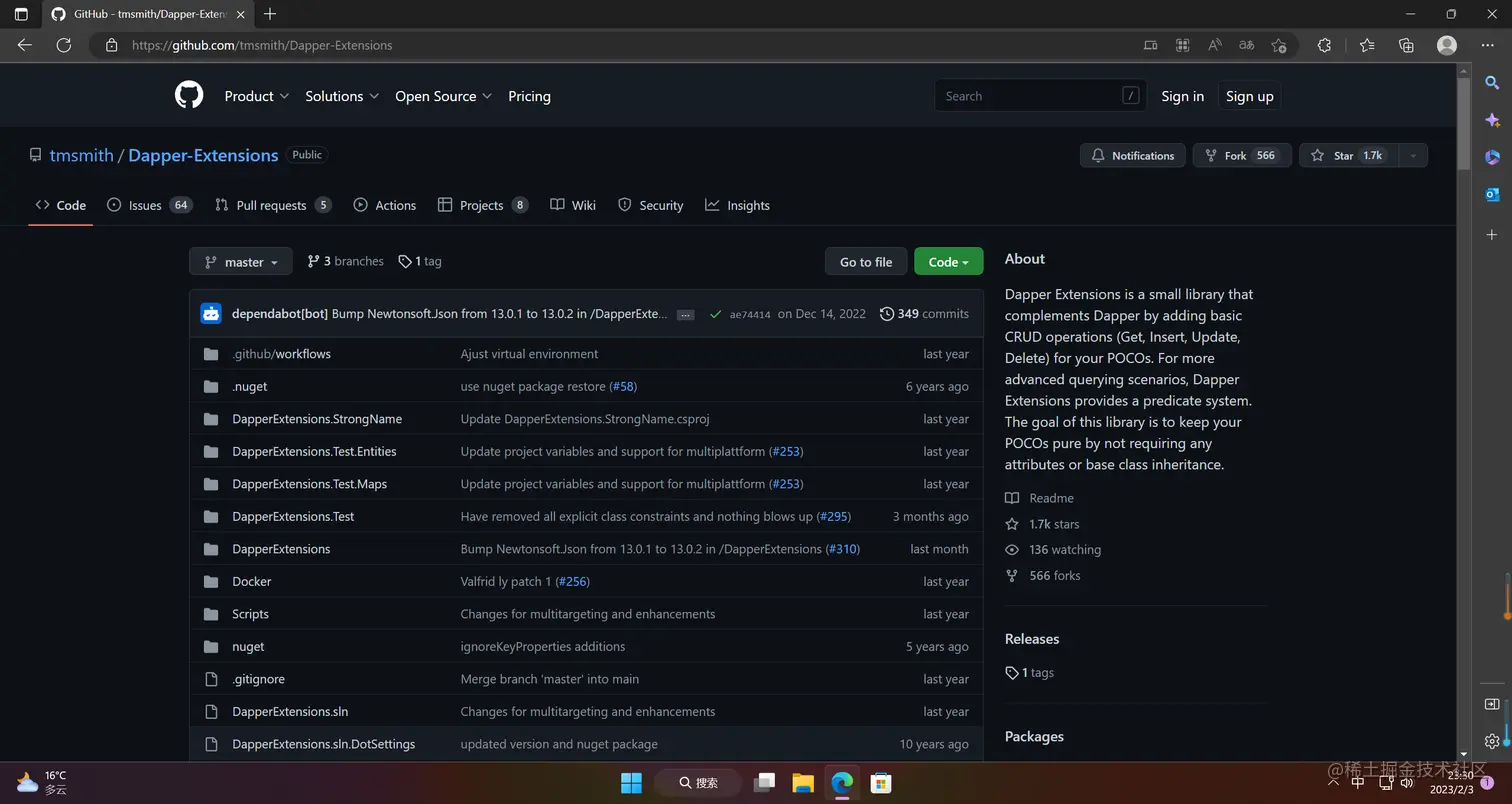Screen dimensions: 1512x804
Task: Click the dependabot avatar icon
Action: tap(211, 313)
